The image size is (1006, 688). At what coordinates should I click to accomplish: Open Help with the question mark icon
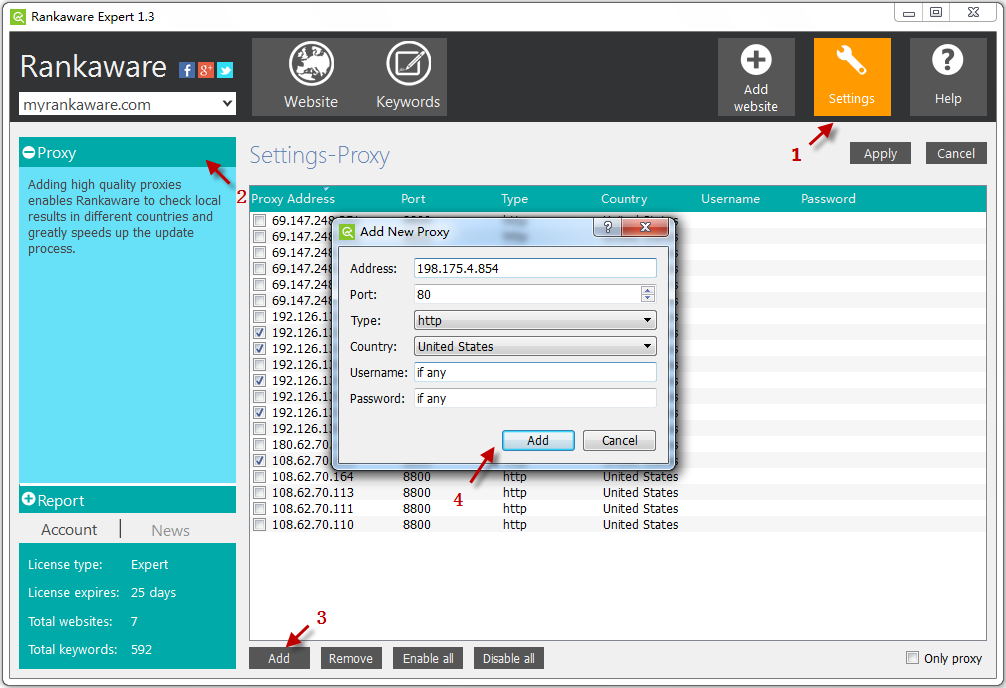tap(948, 76)
